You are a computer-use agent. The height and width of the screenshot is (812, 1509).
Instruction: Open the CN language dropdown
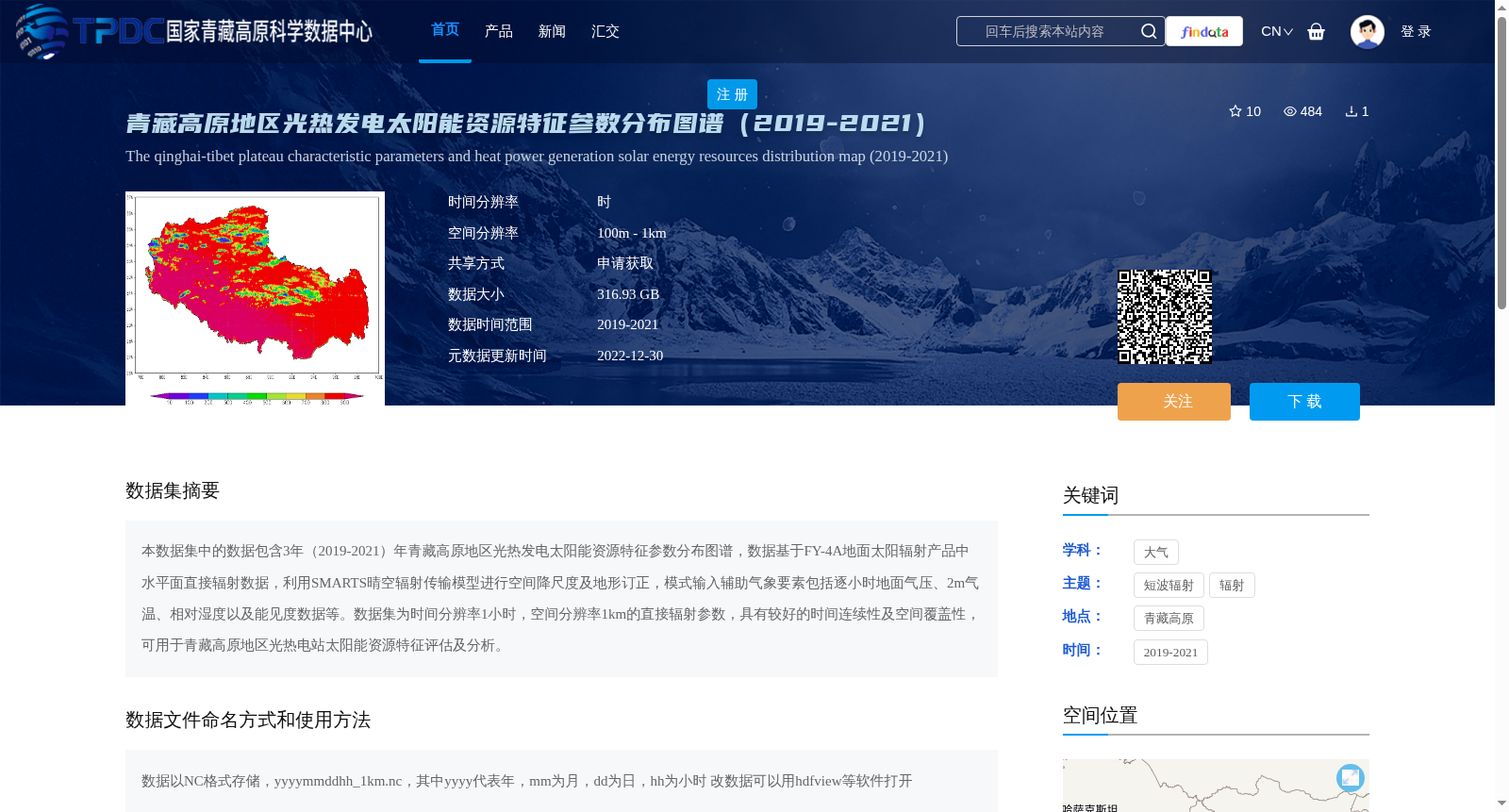click(x=1277, y=31)
